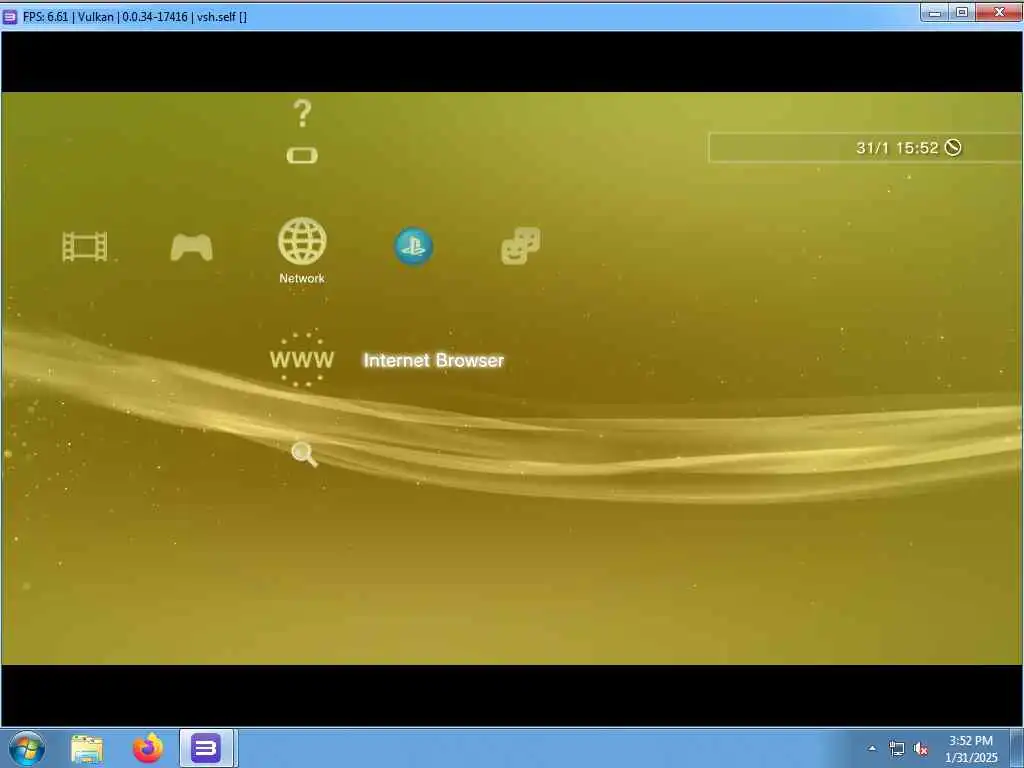The width and height of the screenshot is (1024, 768).
Task: Select the Friends faces icon
Action: 520,246
